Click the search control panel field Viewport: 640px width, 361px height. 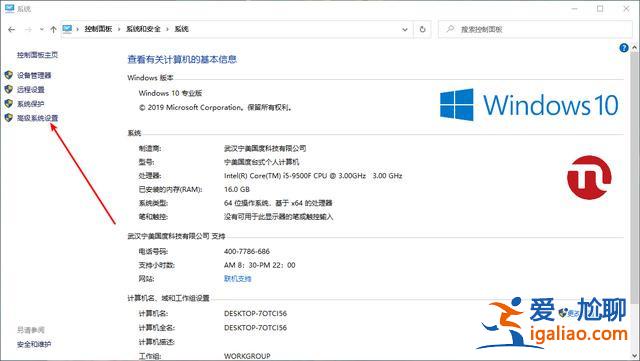(x=535, y=29)
